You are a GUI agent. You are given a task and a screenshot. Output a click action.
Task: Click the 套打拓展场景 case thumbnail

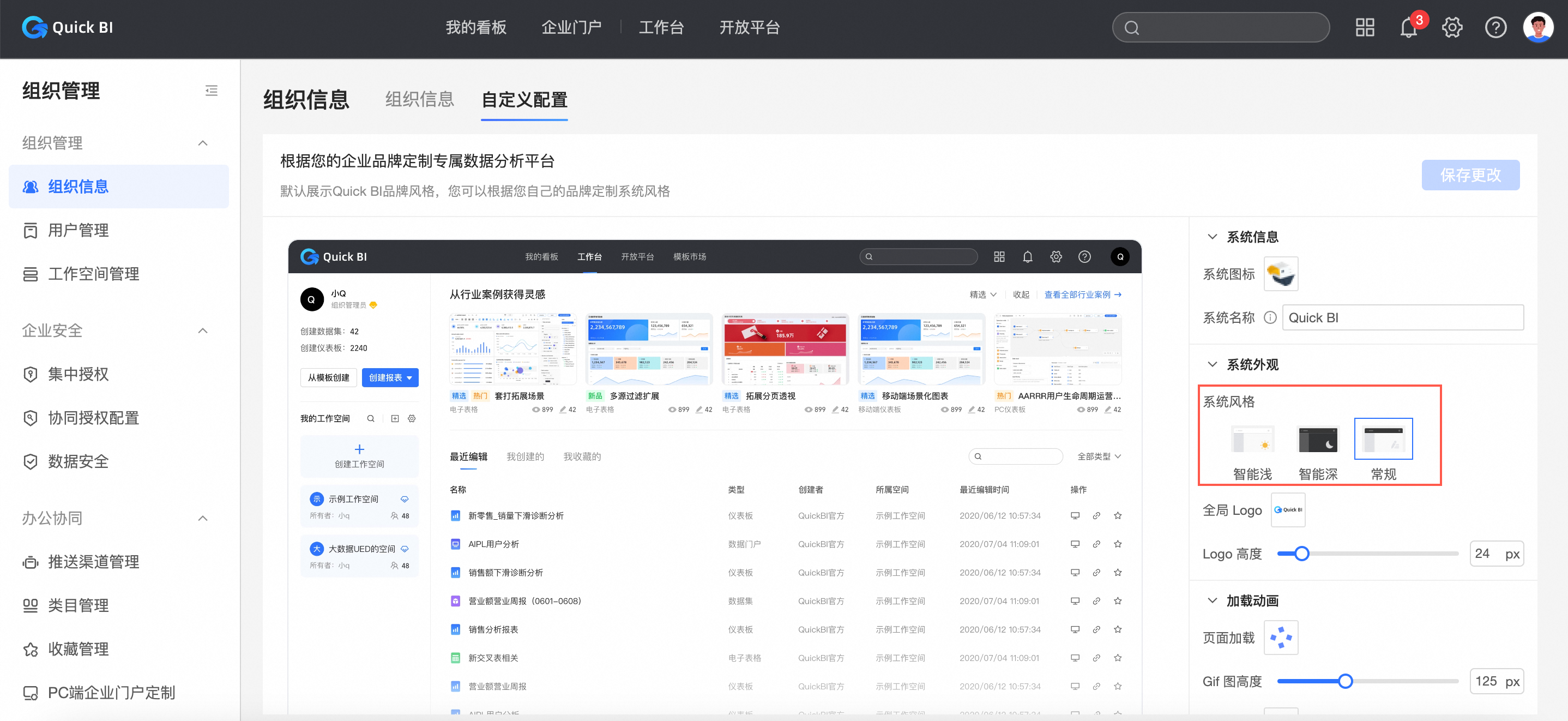[x=512, y=349]
